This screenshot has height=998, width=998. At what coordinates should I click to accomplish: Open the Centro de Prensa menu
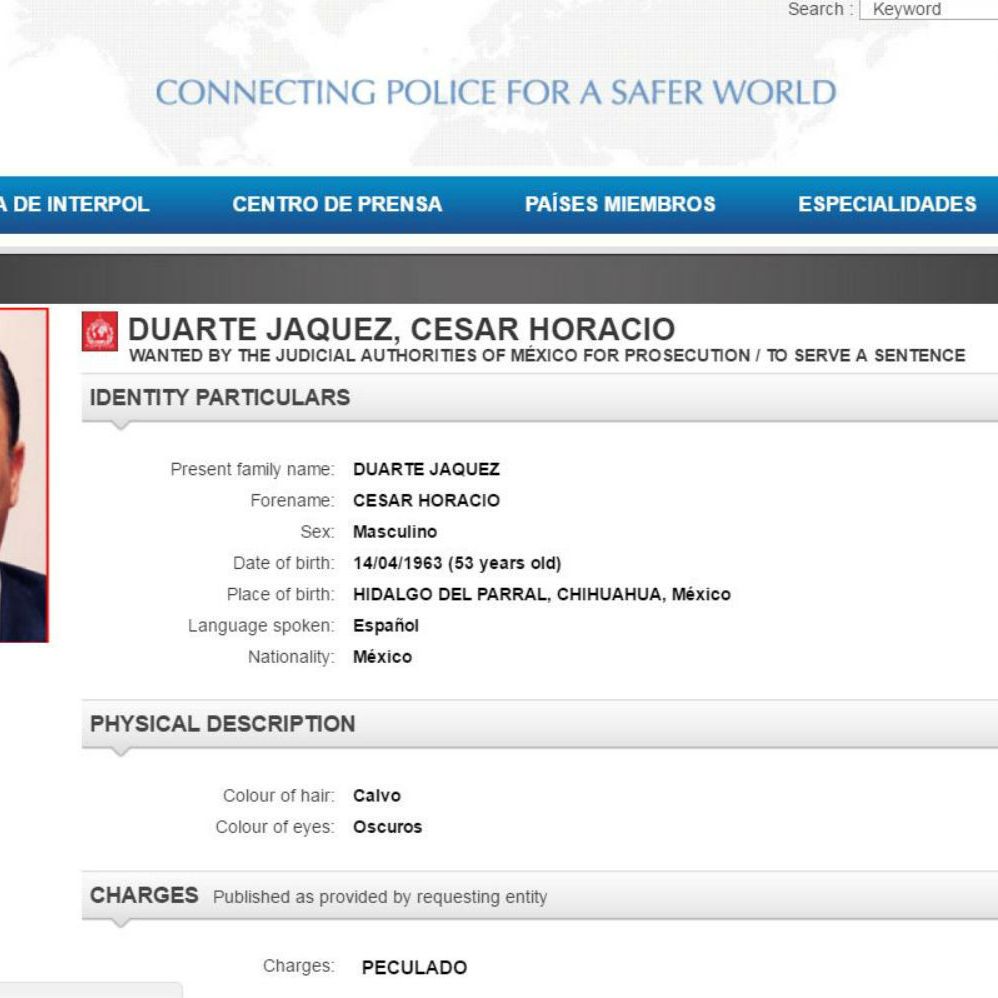click(337, 204)
